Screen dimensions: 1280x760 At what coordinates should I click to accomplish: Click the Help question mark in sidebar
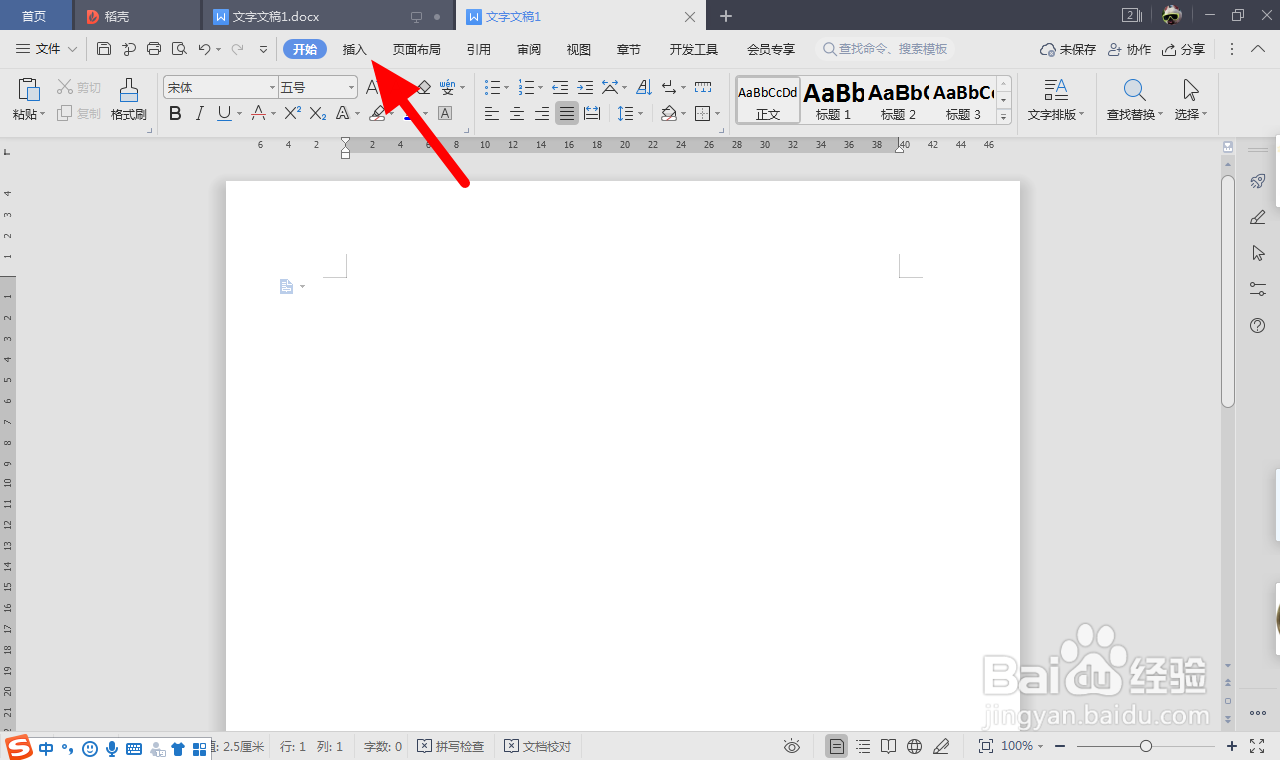(x=1258, y=325)
